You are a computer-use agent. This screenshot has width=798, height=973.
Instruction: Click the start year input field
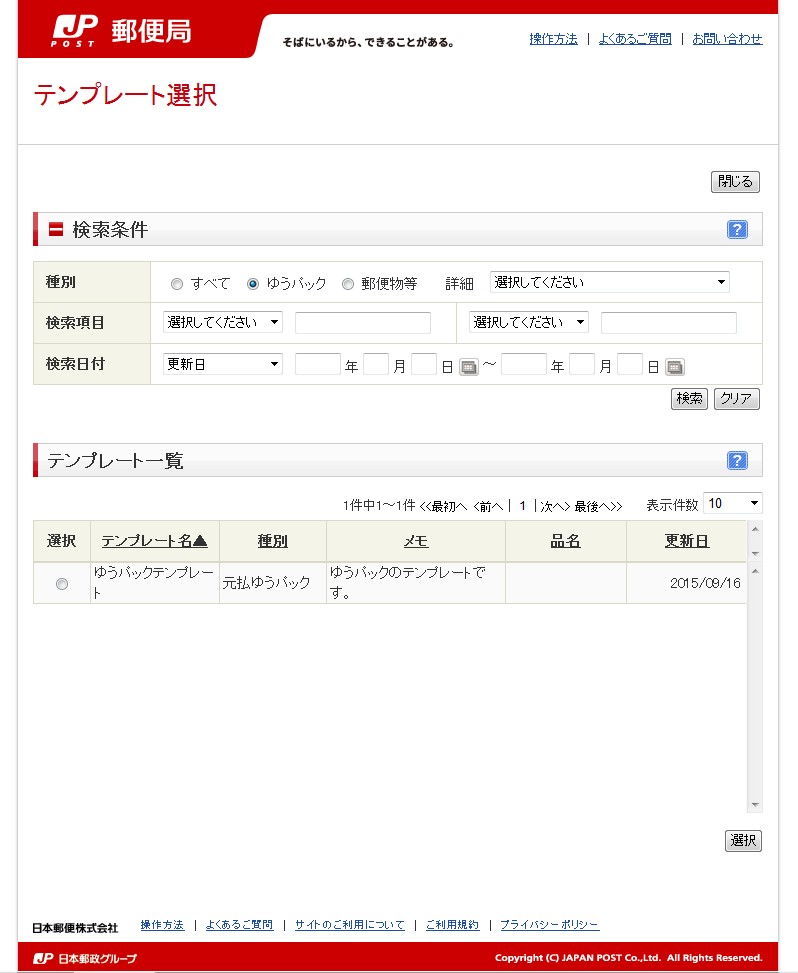[x=317, y=365]
